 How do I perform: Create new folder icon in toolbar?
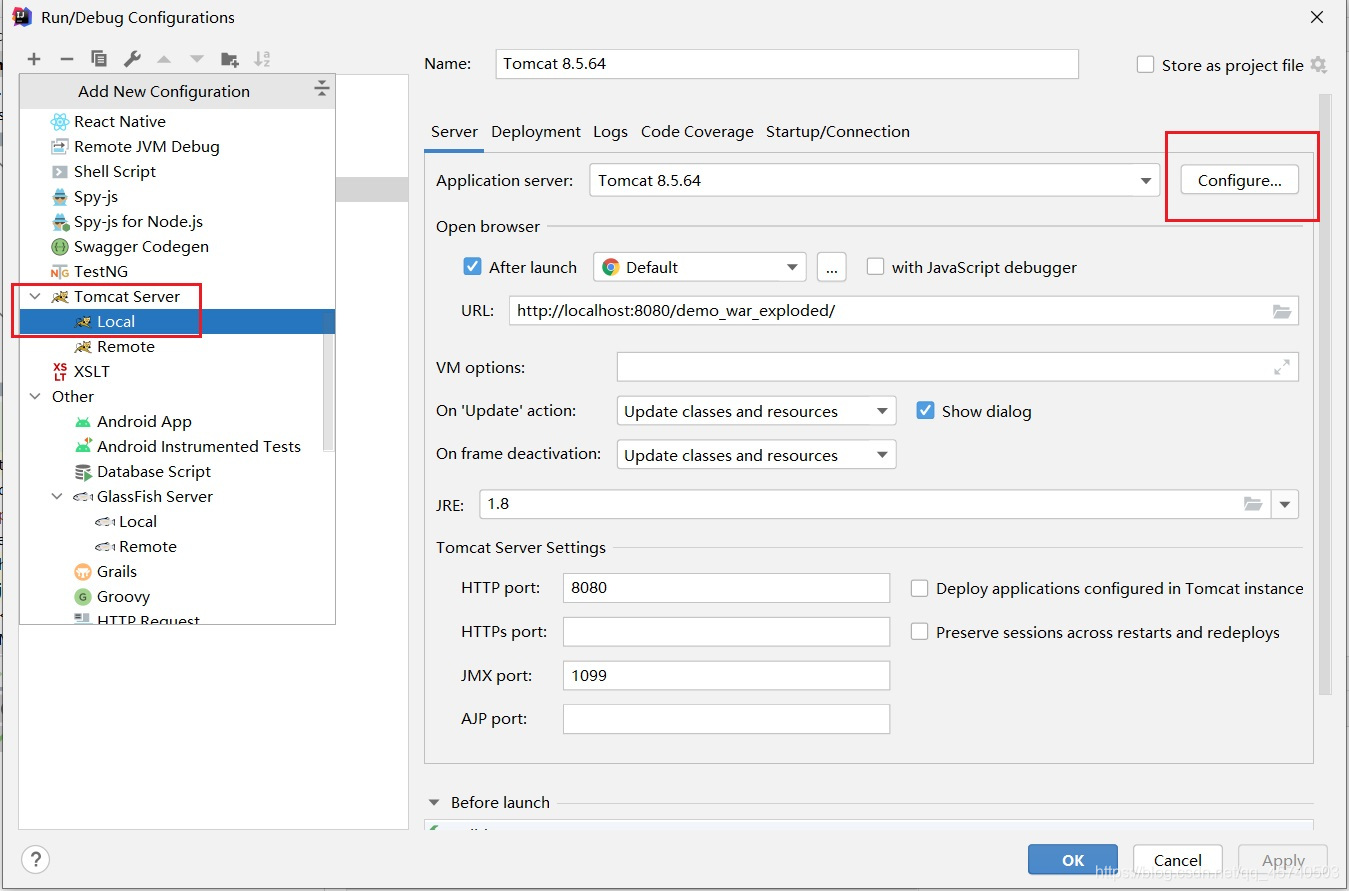pos(229,59)
